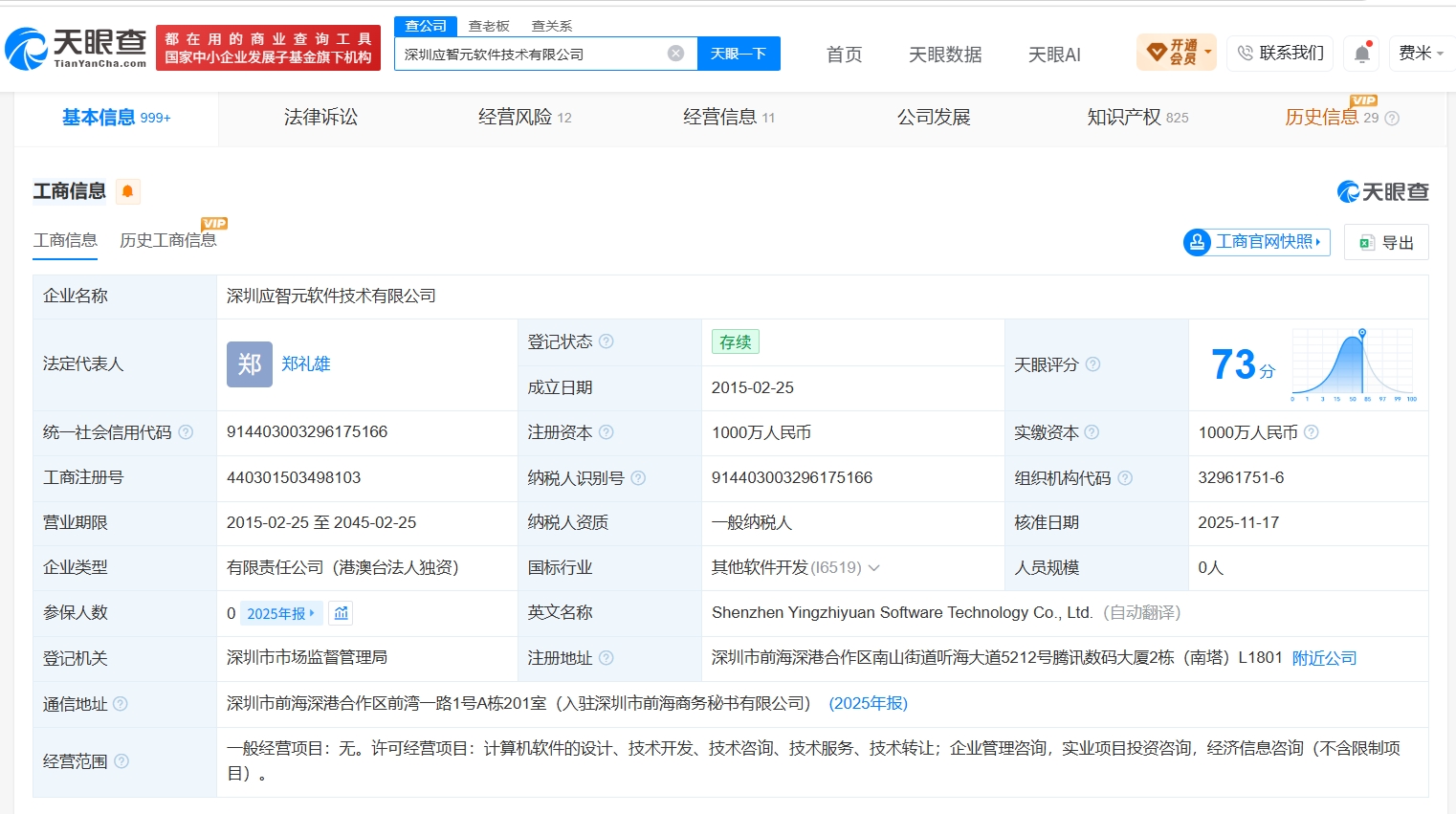Select the 公司发展 tab

pos(934,118)
